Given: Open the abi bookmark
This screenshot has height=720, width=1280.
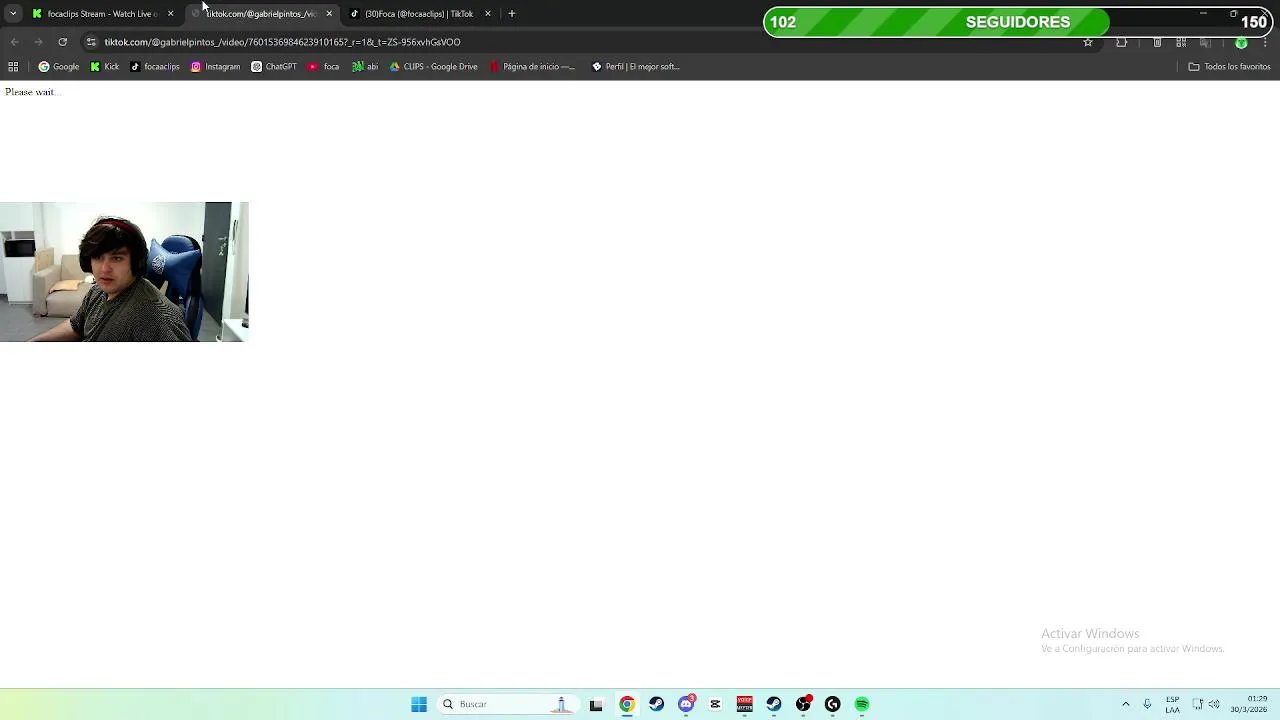Looking at the screenshot, I should (x=365, y=67).
